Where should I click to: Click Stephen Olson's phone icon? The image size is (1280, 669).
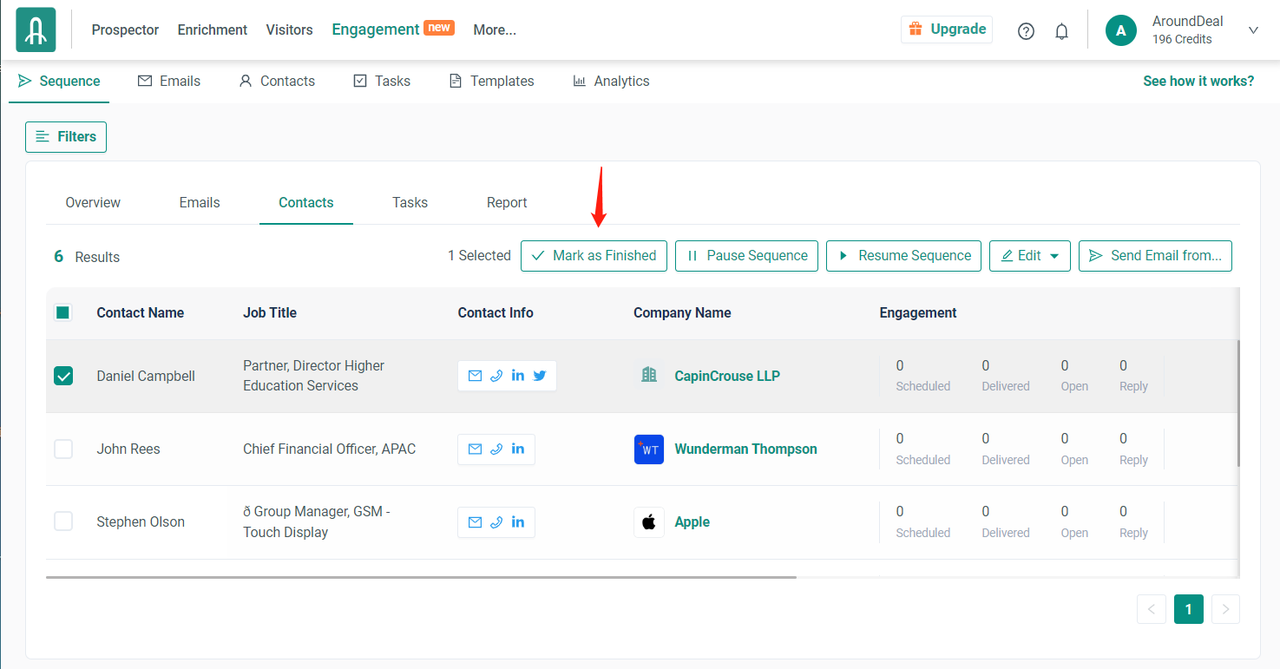[496, 522]
